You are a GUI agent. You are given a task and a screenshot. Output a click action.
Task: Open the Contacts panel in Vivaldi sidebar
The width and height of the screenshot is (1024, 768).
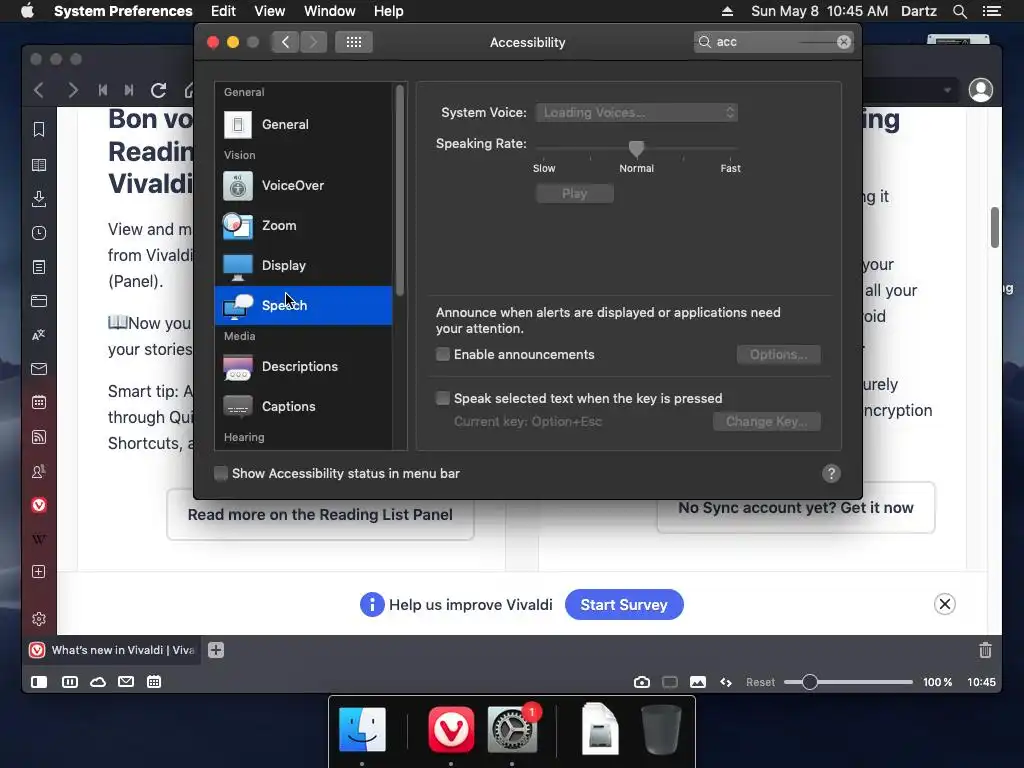point(39,471)
